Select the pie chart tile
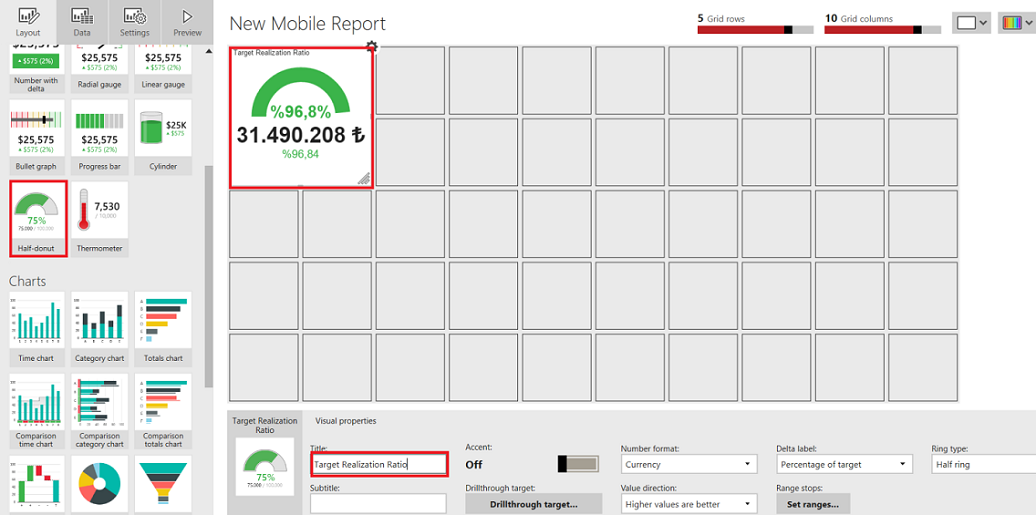 99,485
